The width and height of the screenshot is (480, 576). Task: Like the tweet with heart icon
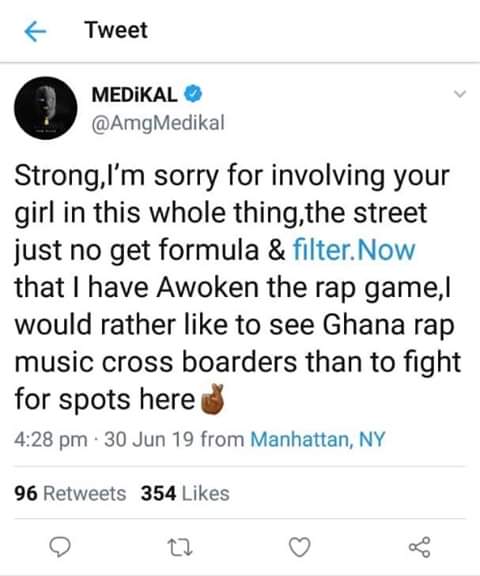coord(300,547)
